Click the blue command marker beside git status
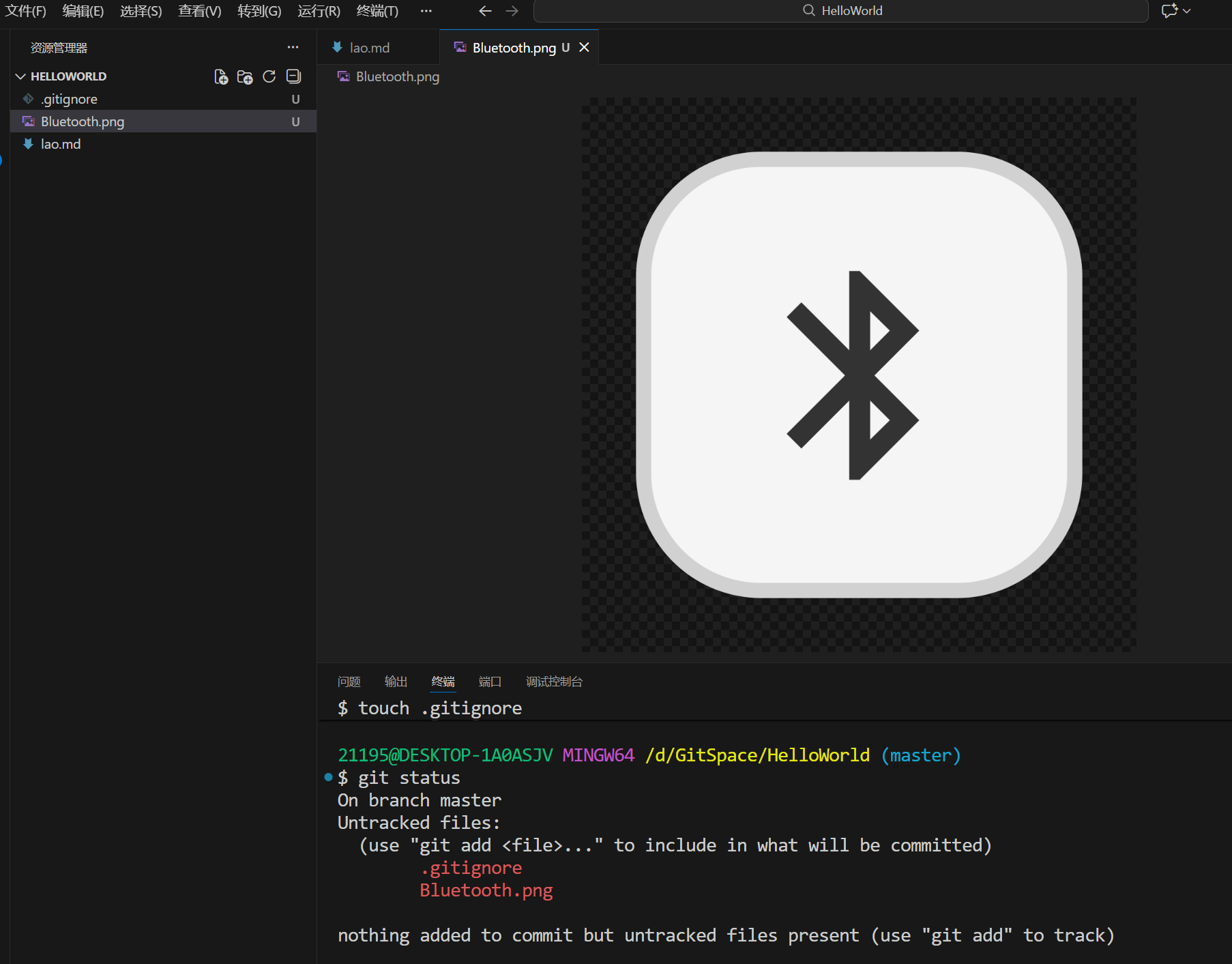This screenshot has height=964, width=1232. [328, 777]
